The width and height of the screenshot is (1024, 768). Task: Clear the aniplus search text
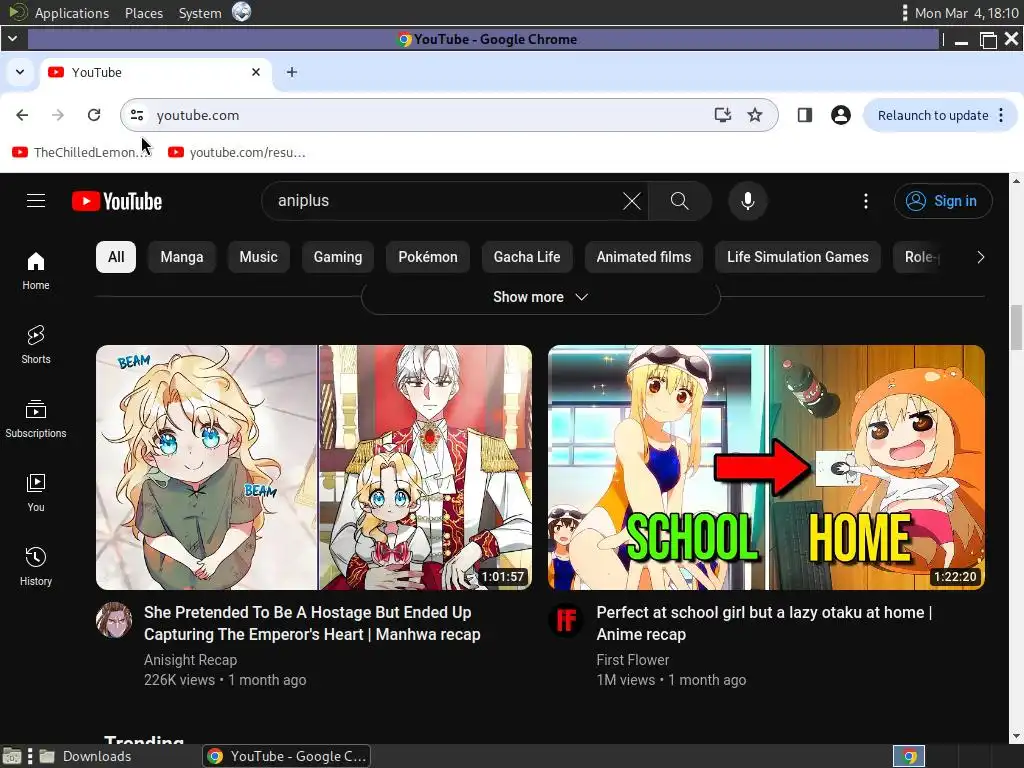(x=632, y=201)
